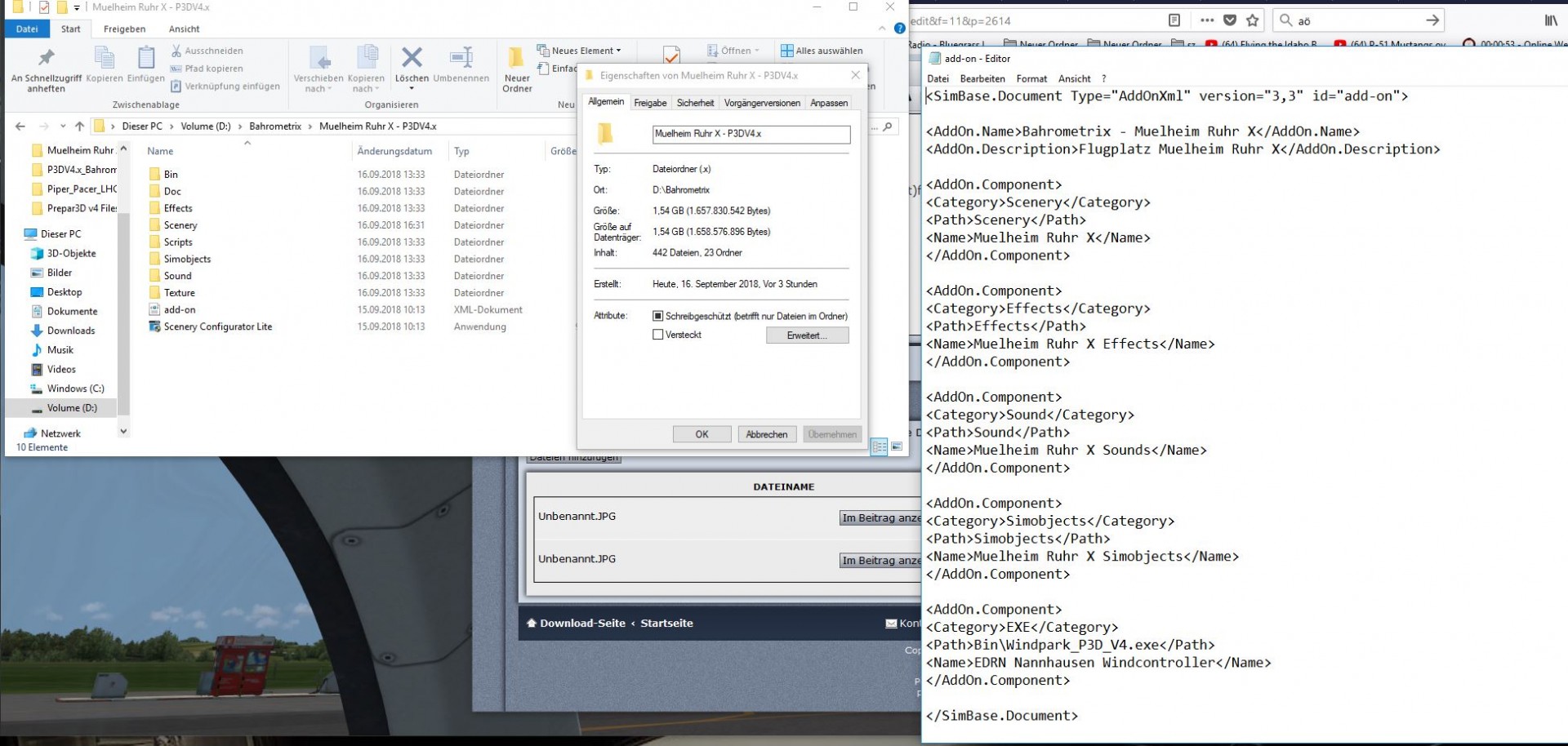Expand Dieser PC breadcrumb chevron
The image size is (1568, 746).
point(171,127)
